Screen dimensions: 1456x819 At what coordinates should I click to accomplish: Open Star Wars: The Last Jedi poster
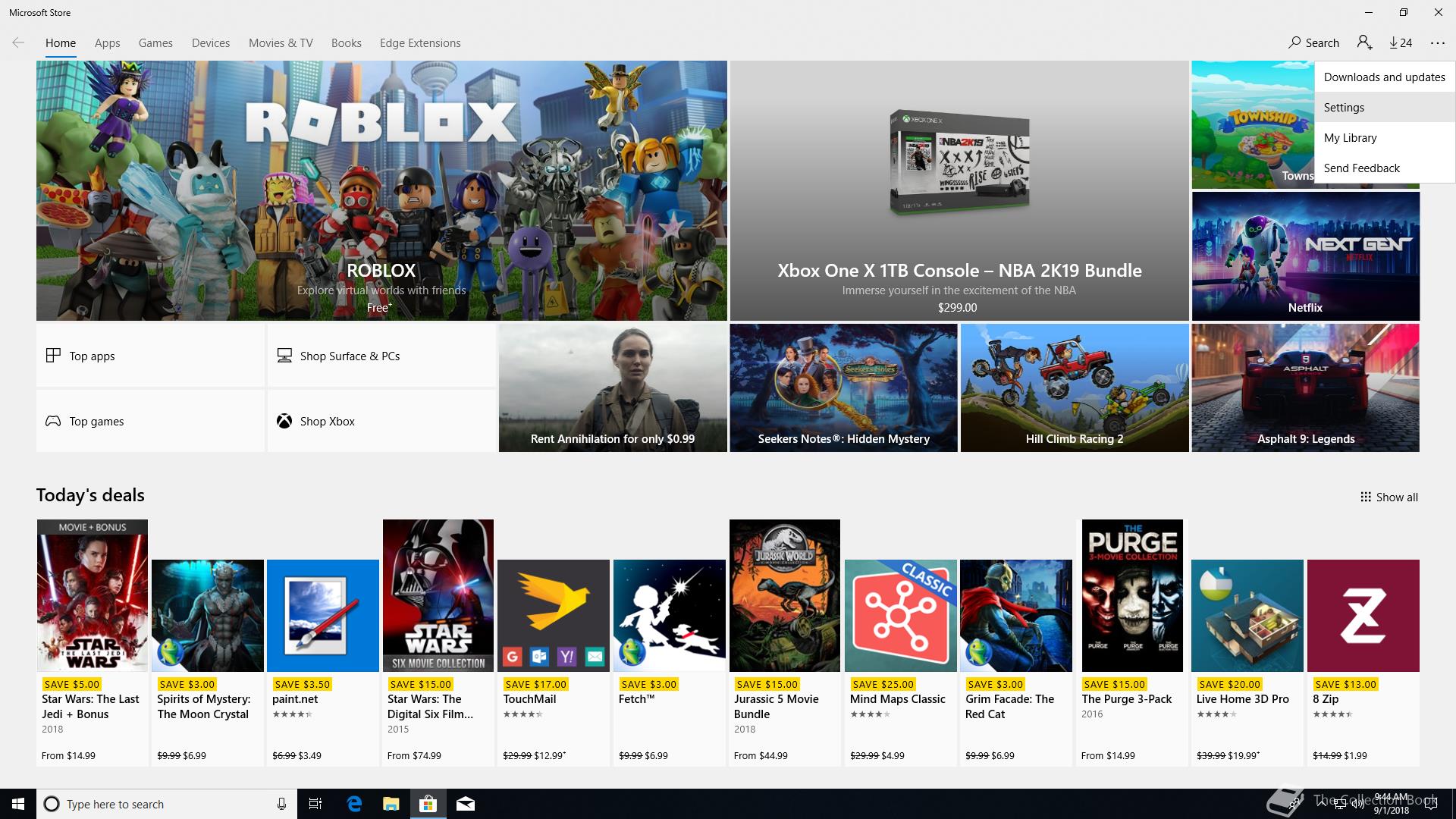(93, 595)
